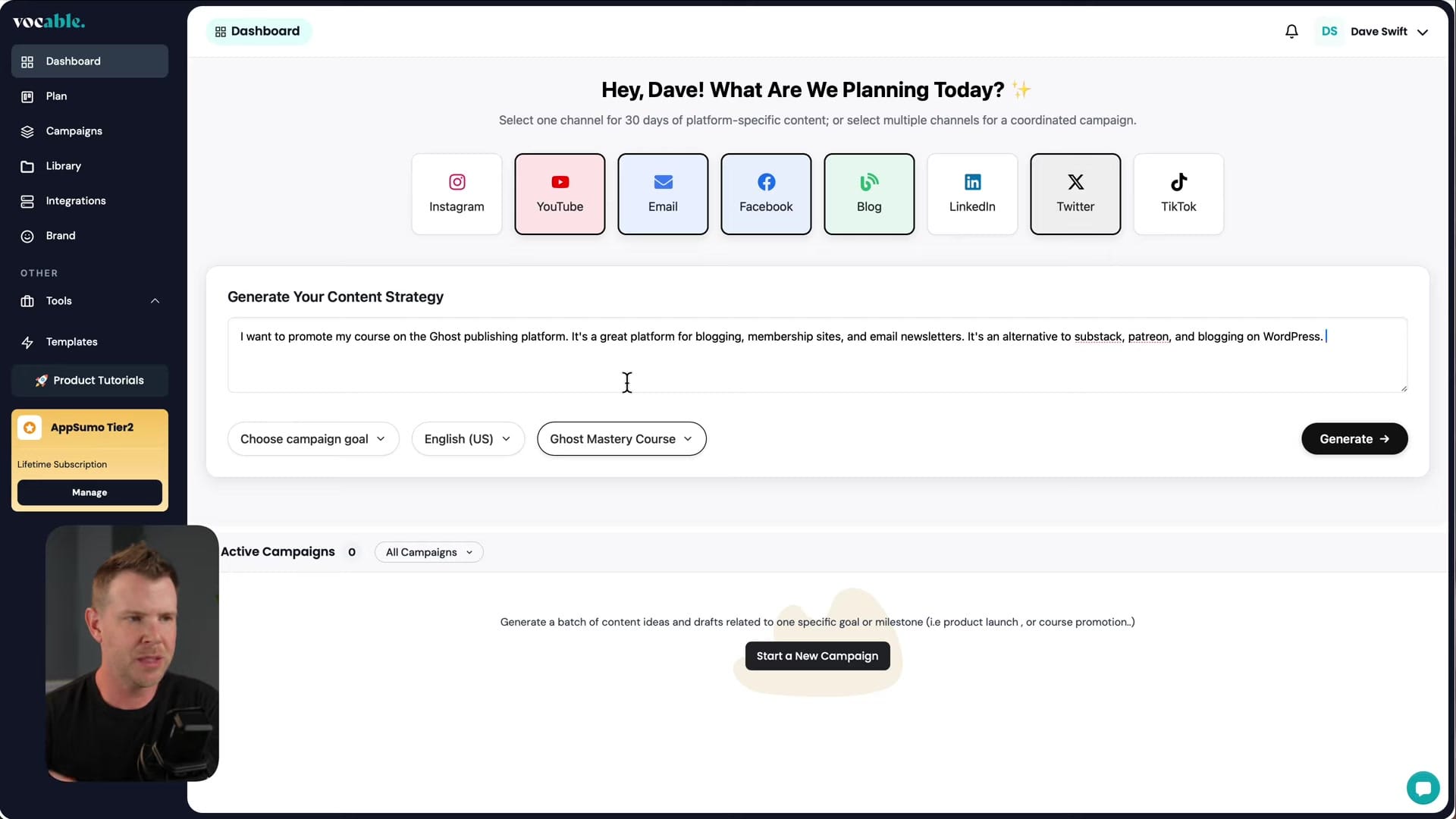Click the Vocable logo

49,21
